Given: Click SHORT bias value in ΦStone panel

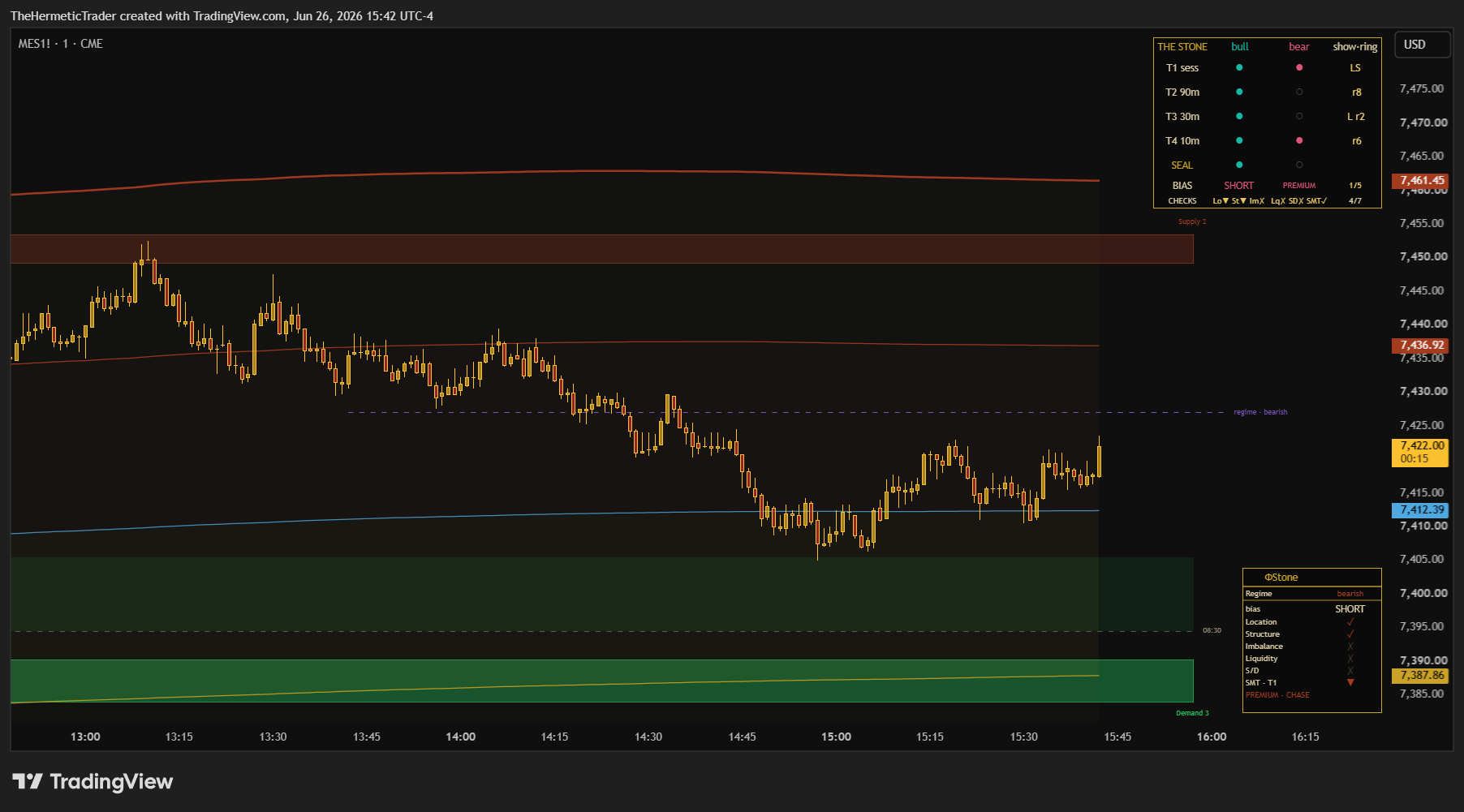Looking at the screenshot, I should point(1350,609).
